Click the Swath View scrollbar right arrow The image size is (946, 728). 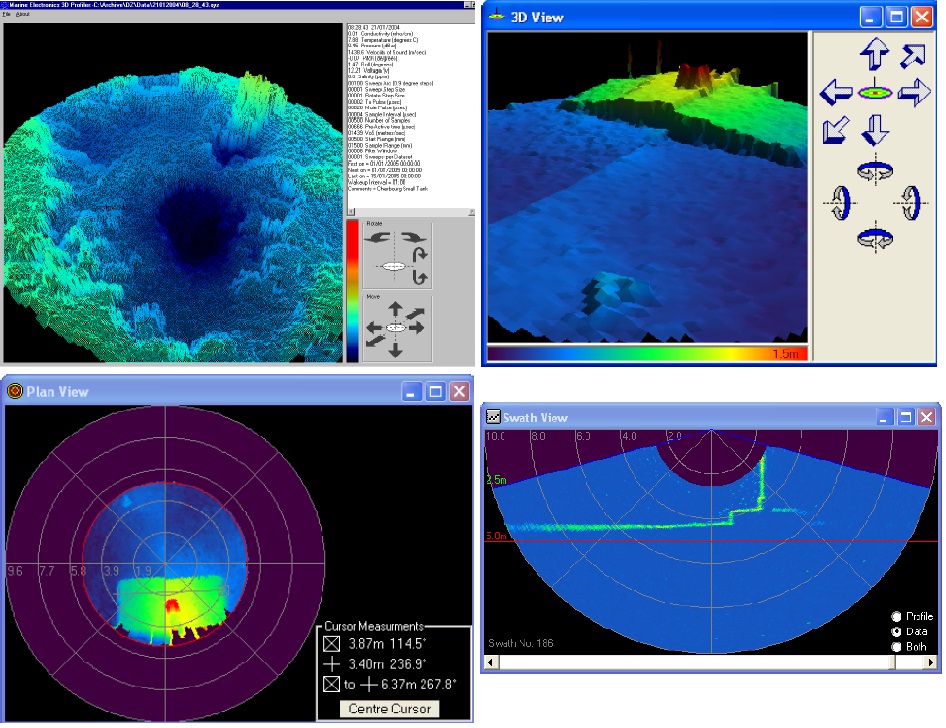click(x=932, y=662)
